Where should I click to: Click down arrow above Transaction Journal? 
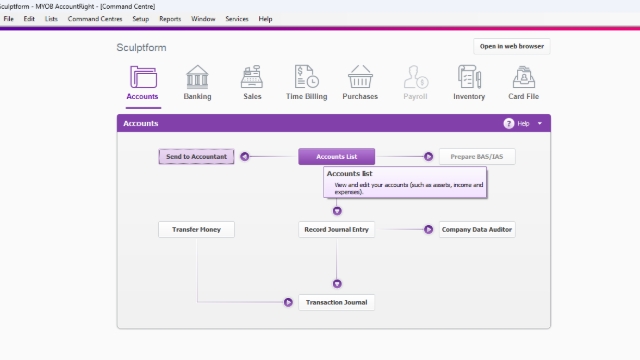pyautogui.click(x=337, y=284)
